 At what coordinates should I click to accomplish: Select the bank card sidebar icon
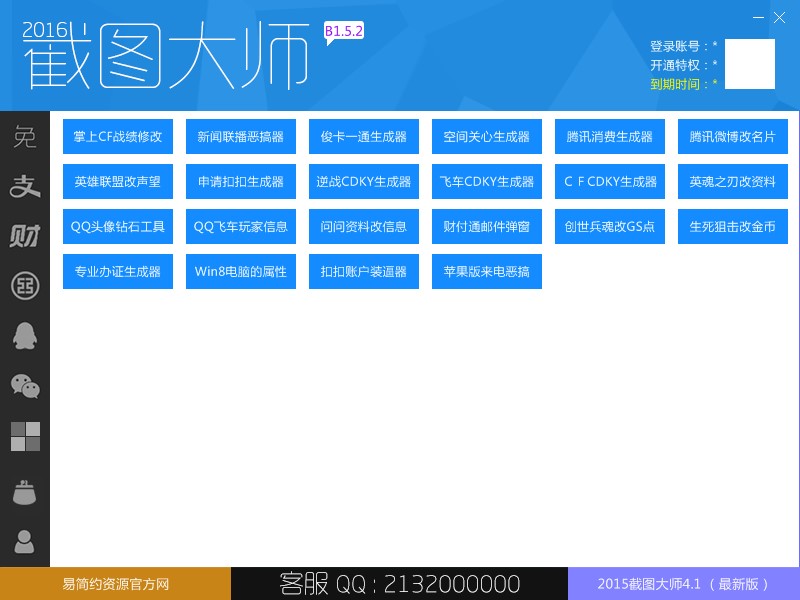[25, 286]
